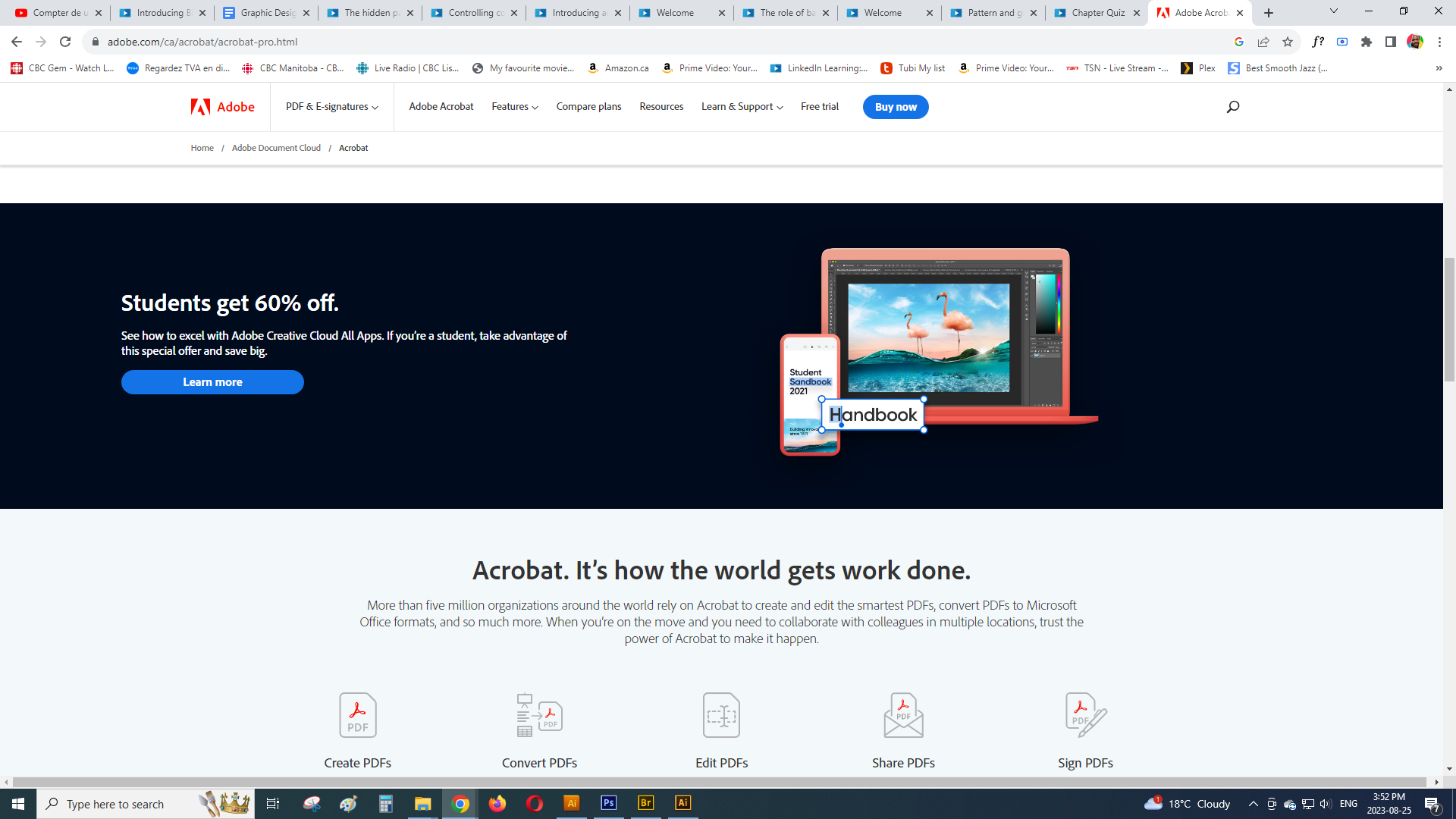The height and width of the screenshot is (819, 1456).
Task: Click the Edit PDFs icon
Action: tap(721, 714)
